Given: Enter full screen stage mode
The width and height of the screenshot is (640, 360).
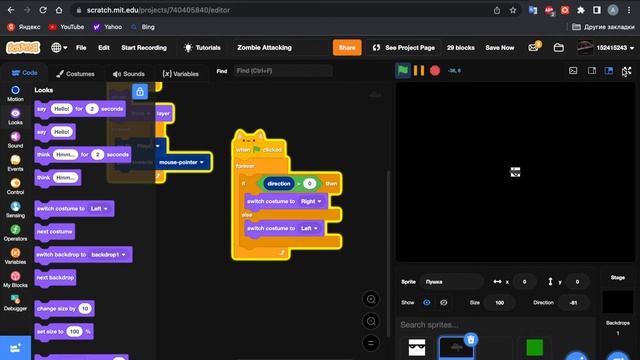Looking at the screenshot, I should click(x=627, y=71).
